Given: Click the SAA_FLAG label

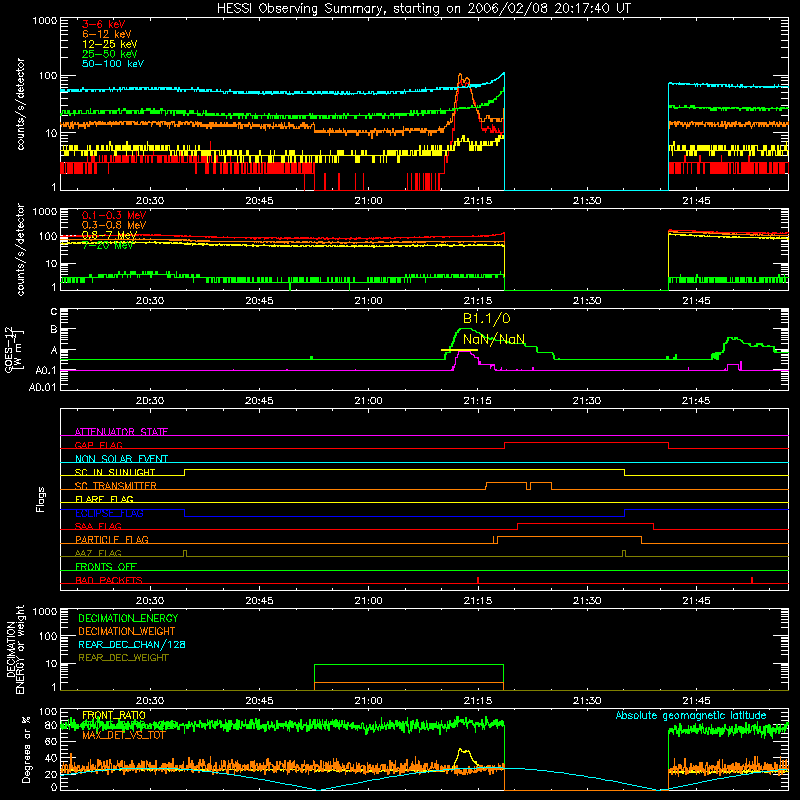Looking at the screenshot, I should (98, 526).
